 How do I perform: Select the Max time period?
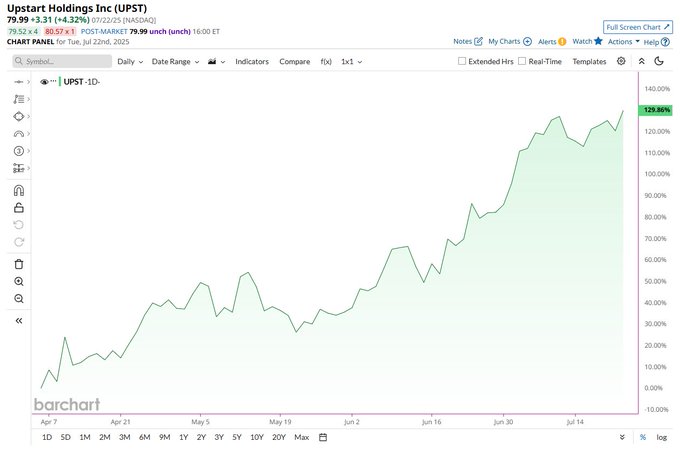pyautogui.click(x=301, y=437)
